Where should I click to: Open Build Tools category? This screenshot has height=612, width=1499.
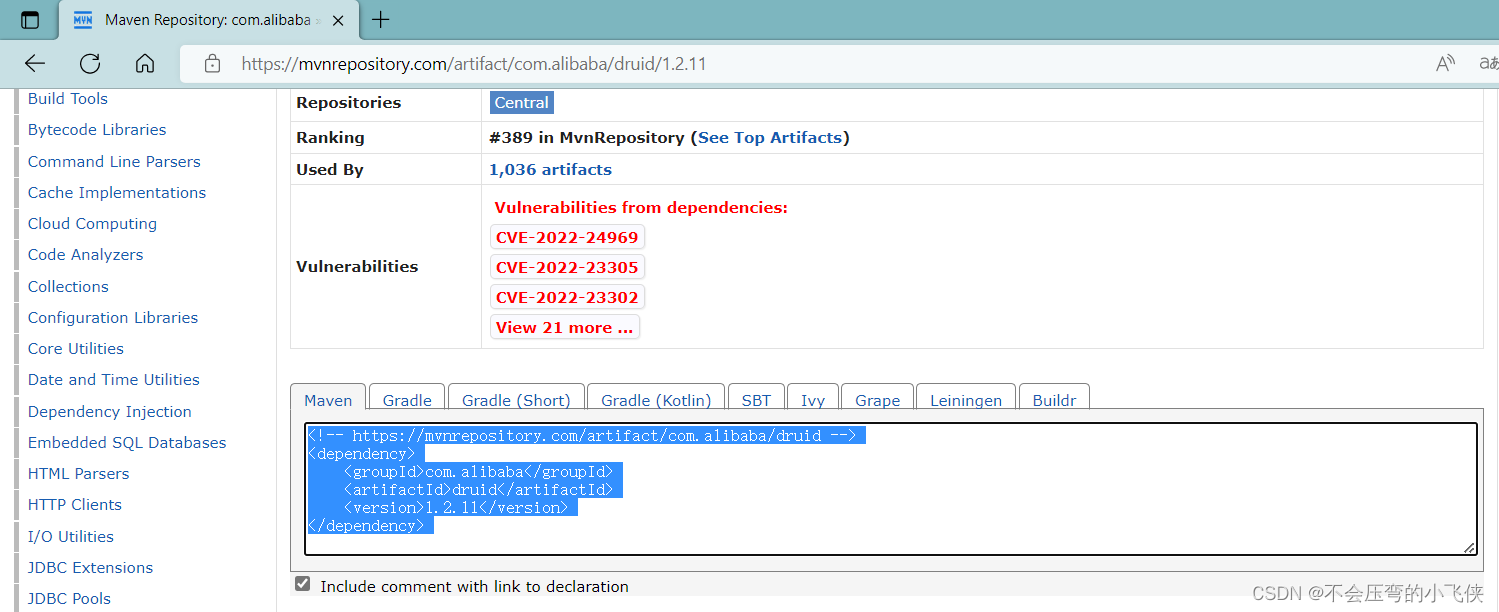[68, 98]
